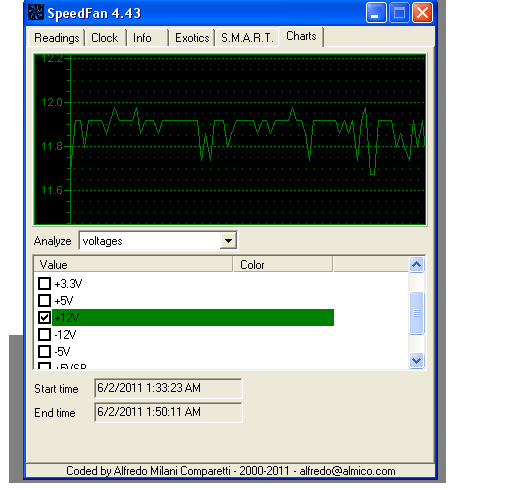The image size is (512, 490).
Task: Click the disabled maximize button
Action: (x=399, y=13)
